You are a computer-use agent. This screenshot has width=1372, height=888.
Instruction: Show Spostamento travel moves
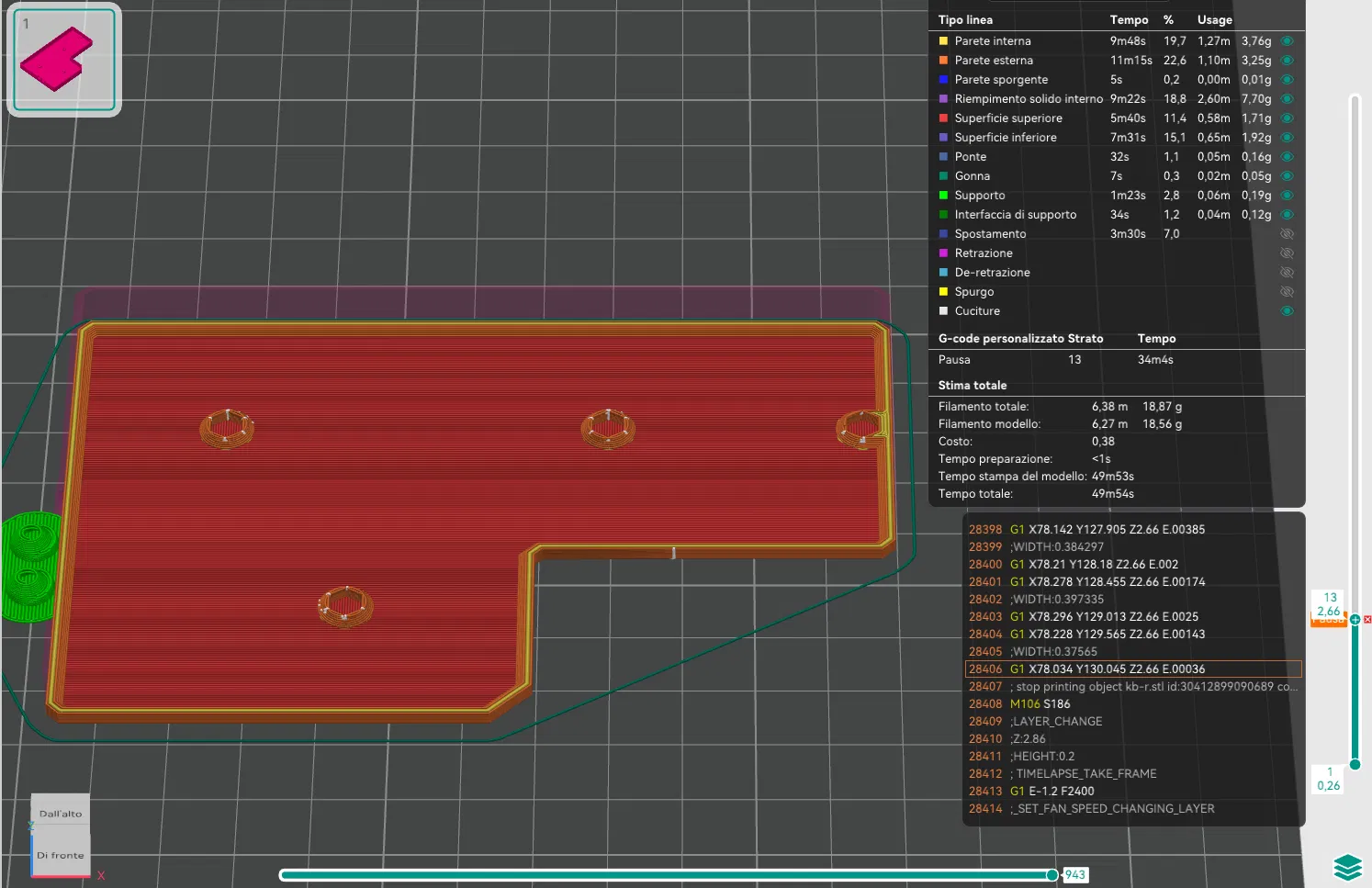tap(1287, 234)
